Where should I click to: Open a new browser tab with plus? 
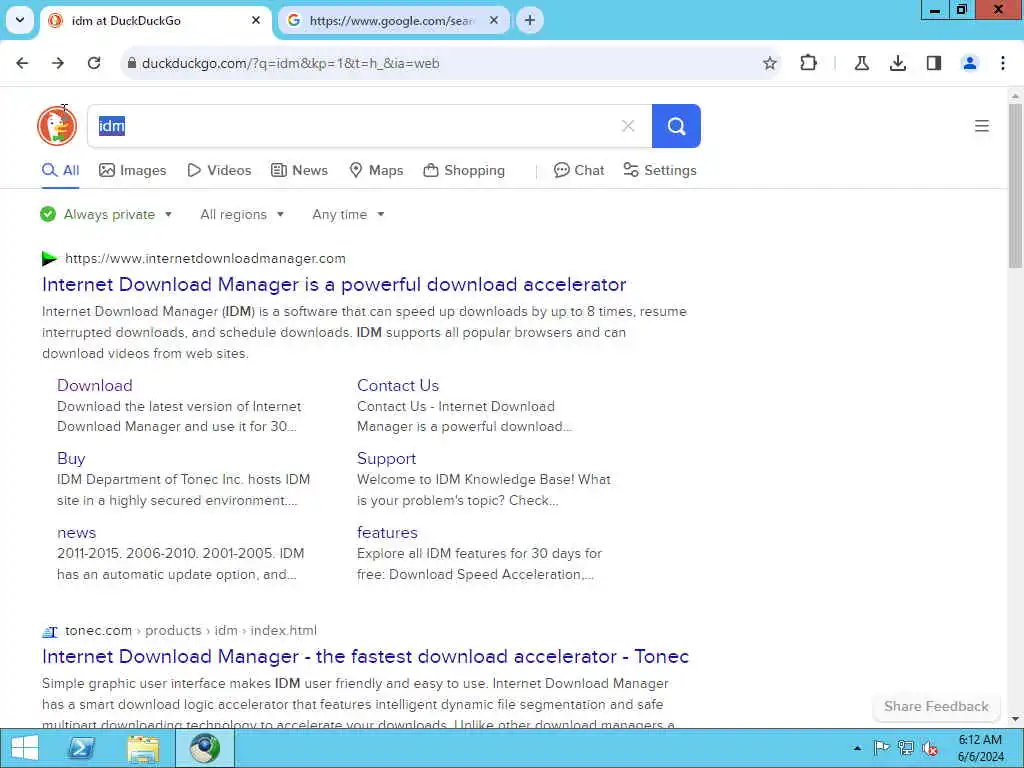click(530, 20)
